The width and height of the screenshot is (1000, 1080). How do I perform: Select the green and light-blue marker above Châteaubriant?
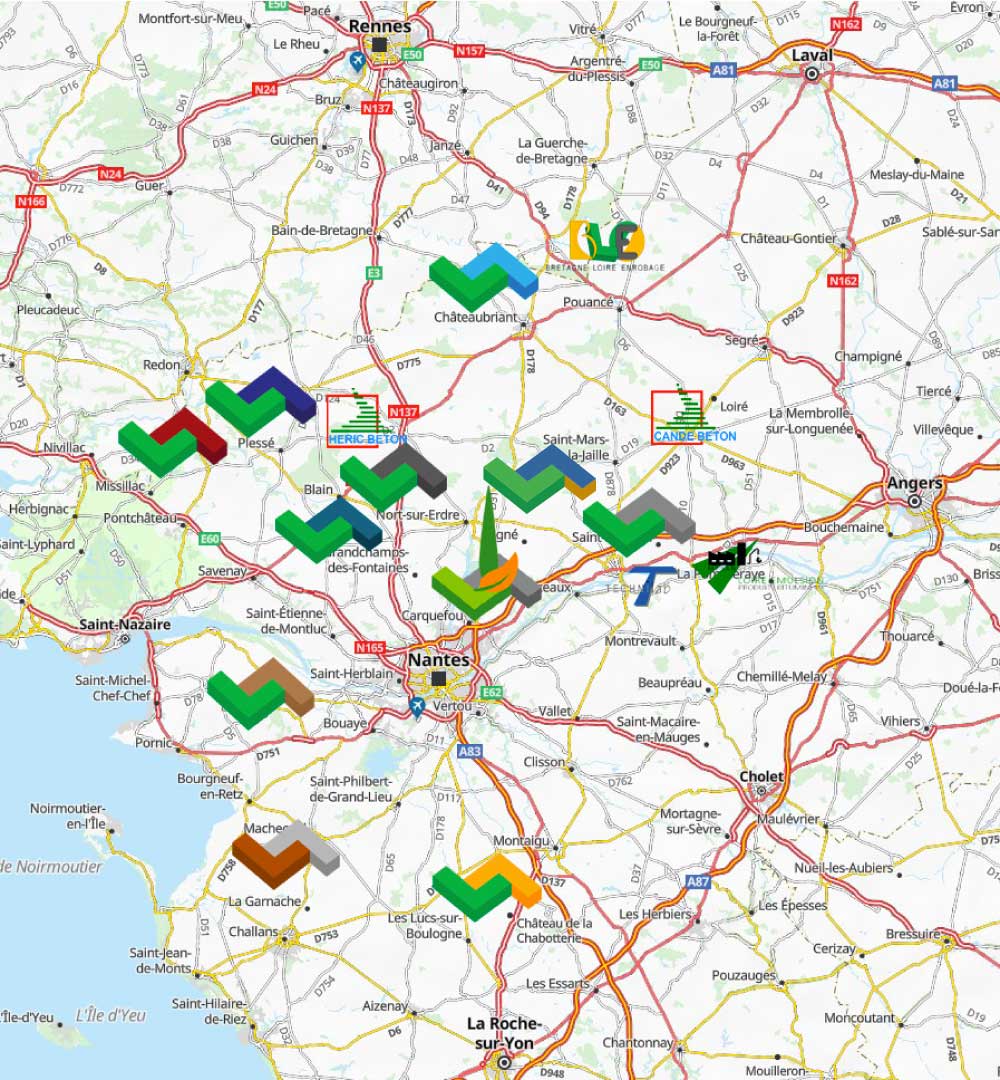pyautogui.click(x=483, y=277)
